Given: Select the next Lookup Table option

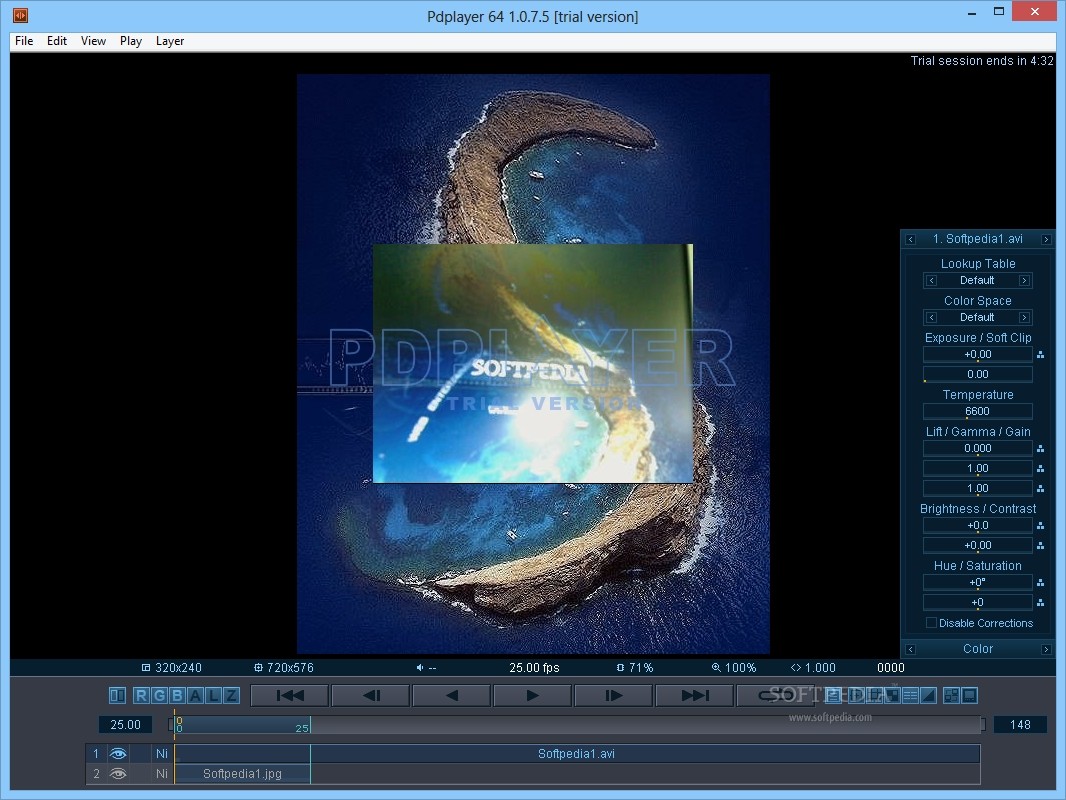Looking at the screenshot, I should (1024, 281).
